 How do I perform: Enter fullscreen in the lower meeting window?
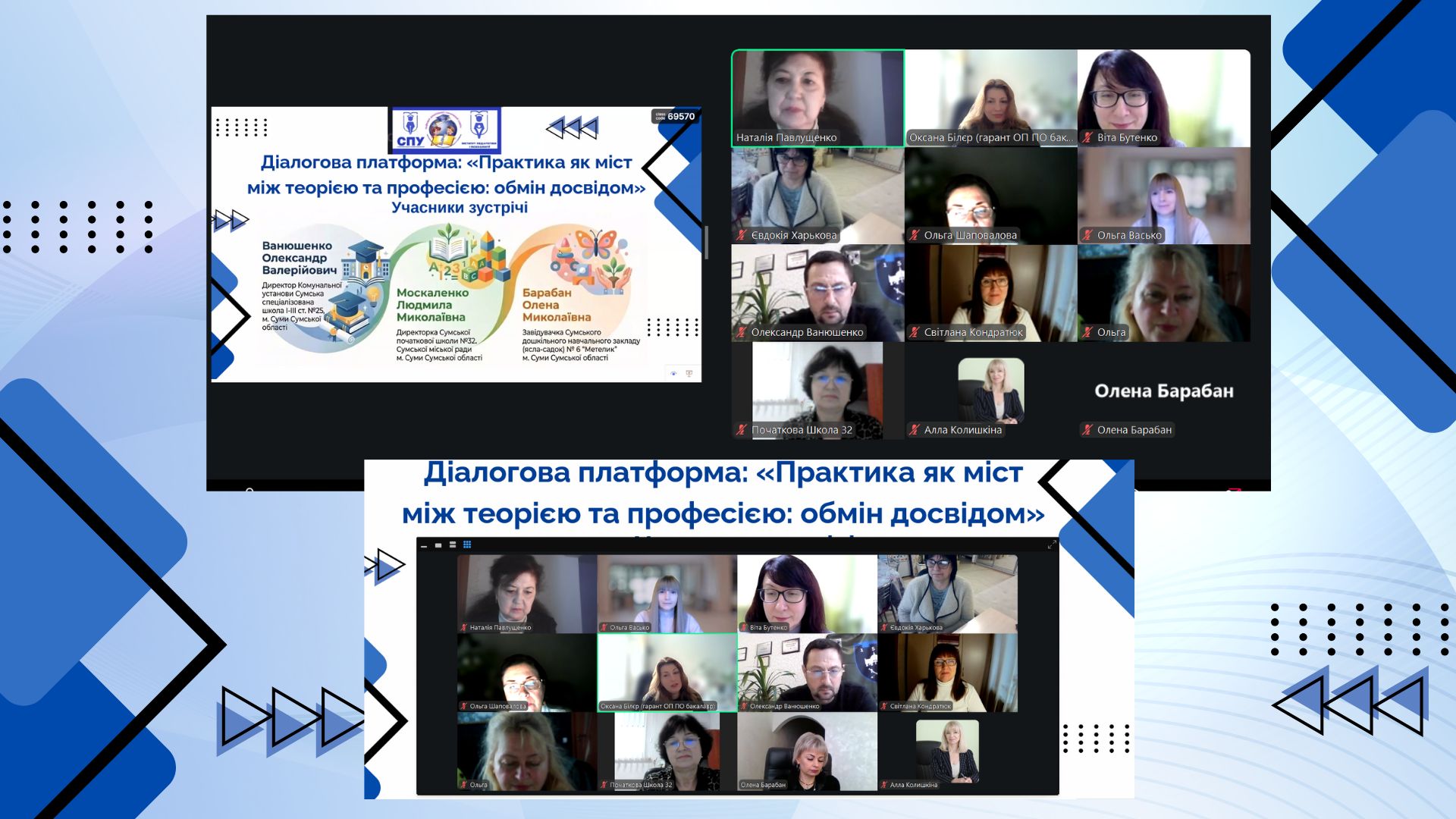pos(1052,544)
